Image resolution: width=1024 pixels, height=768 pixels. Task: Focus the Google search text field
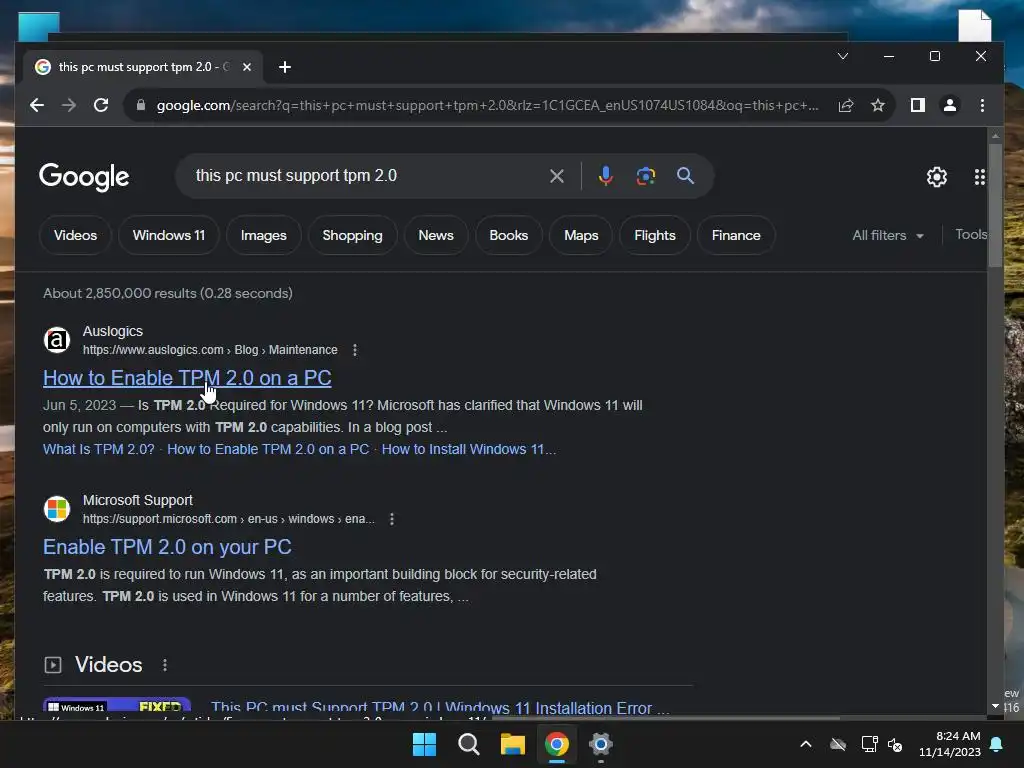366,176
